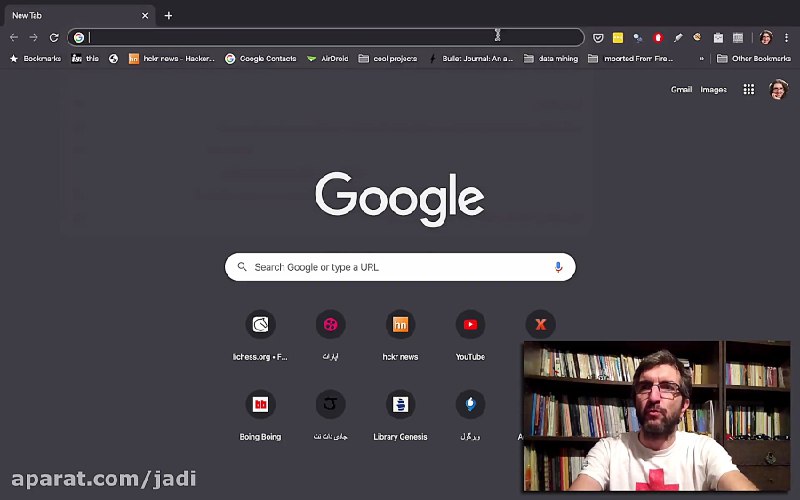Open the clipboard extension icon
The height and width of the screenshot is (500, 800).
point(718,37)
